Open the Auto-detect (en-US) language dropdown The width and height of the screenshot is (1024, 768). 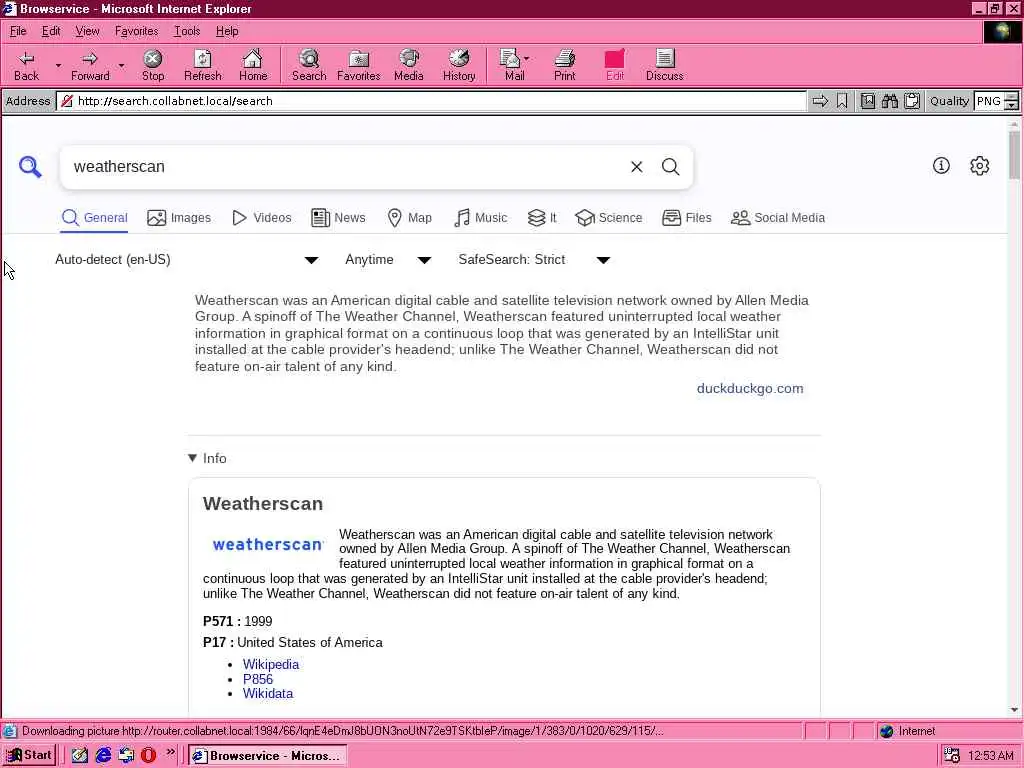tap(187, 260)
